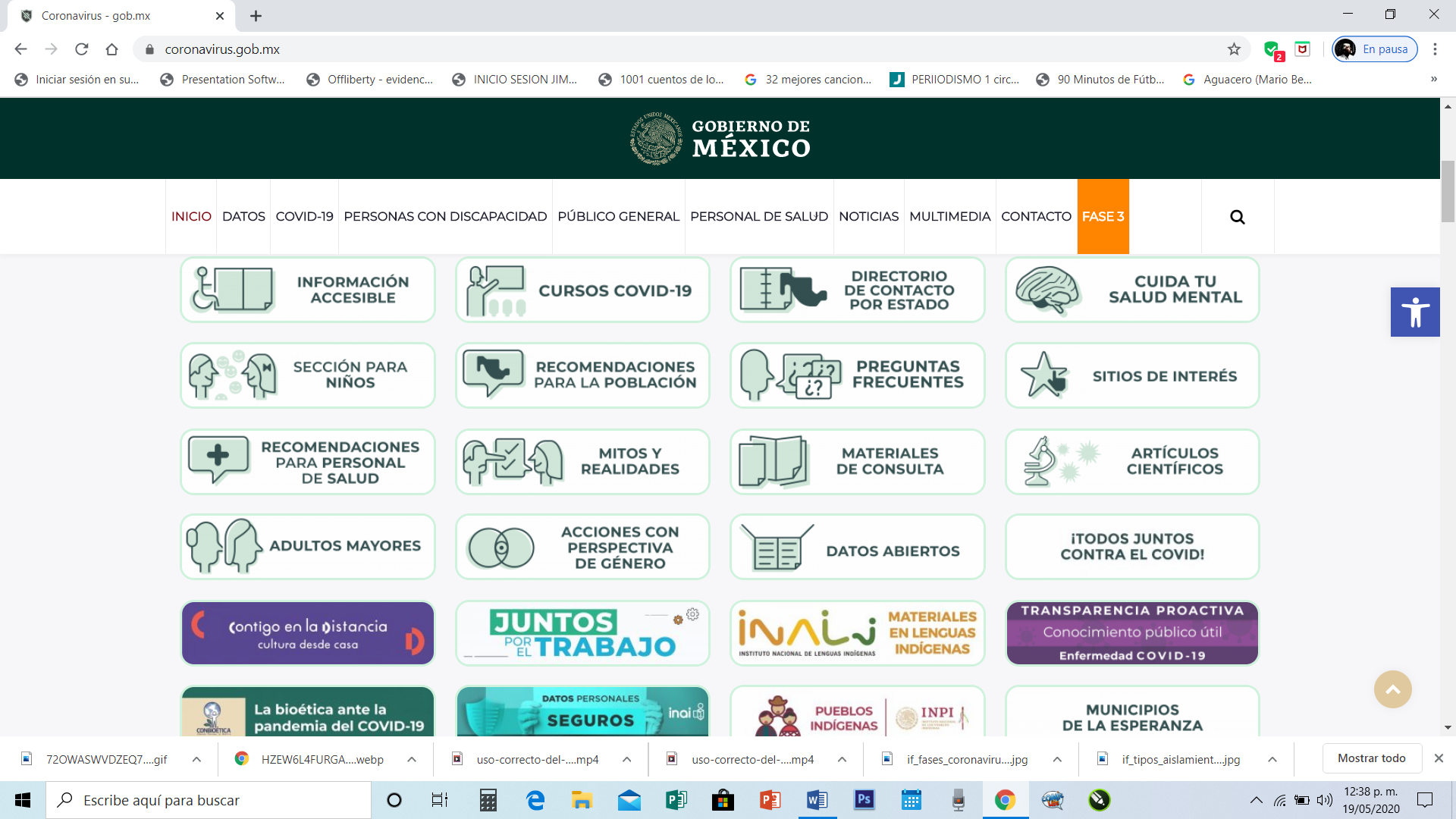Click Mostrar todo in the downloads bar
Image resolution: width=1456 pixels, height=819 pixels.
[1371, 758]
